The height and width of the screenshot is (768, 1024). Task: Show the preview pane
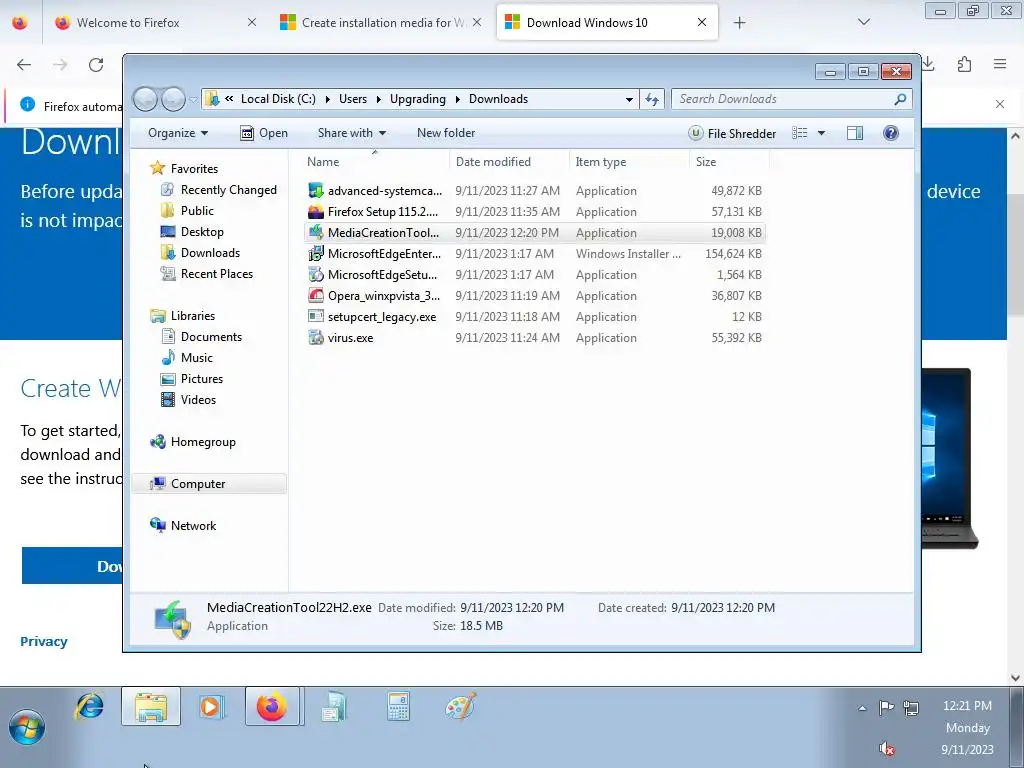click(x=855, y=133)
